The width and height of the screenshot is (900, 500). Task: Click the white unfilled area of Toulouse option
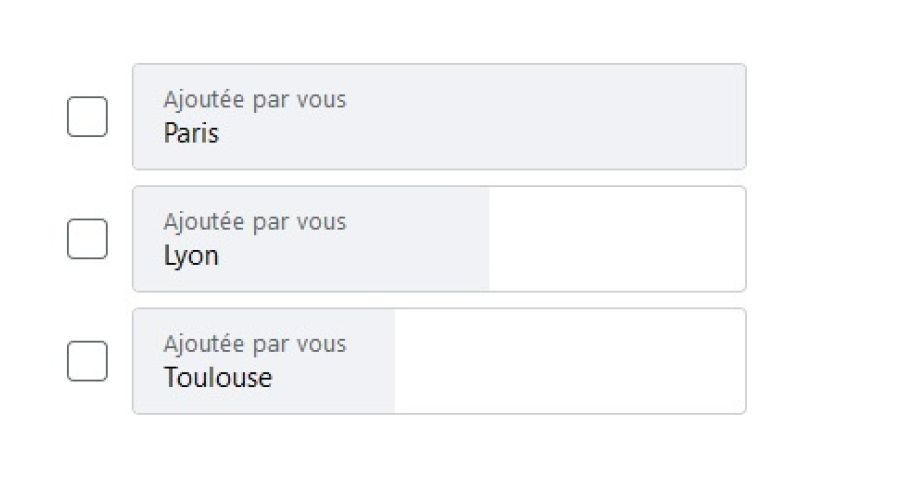click(x=570, y=362)
